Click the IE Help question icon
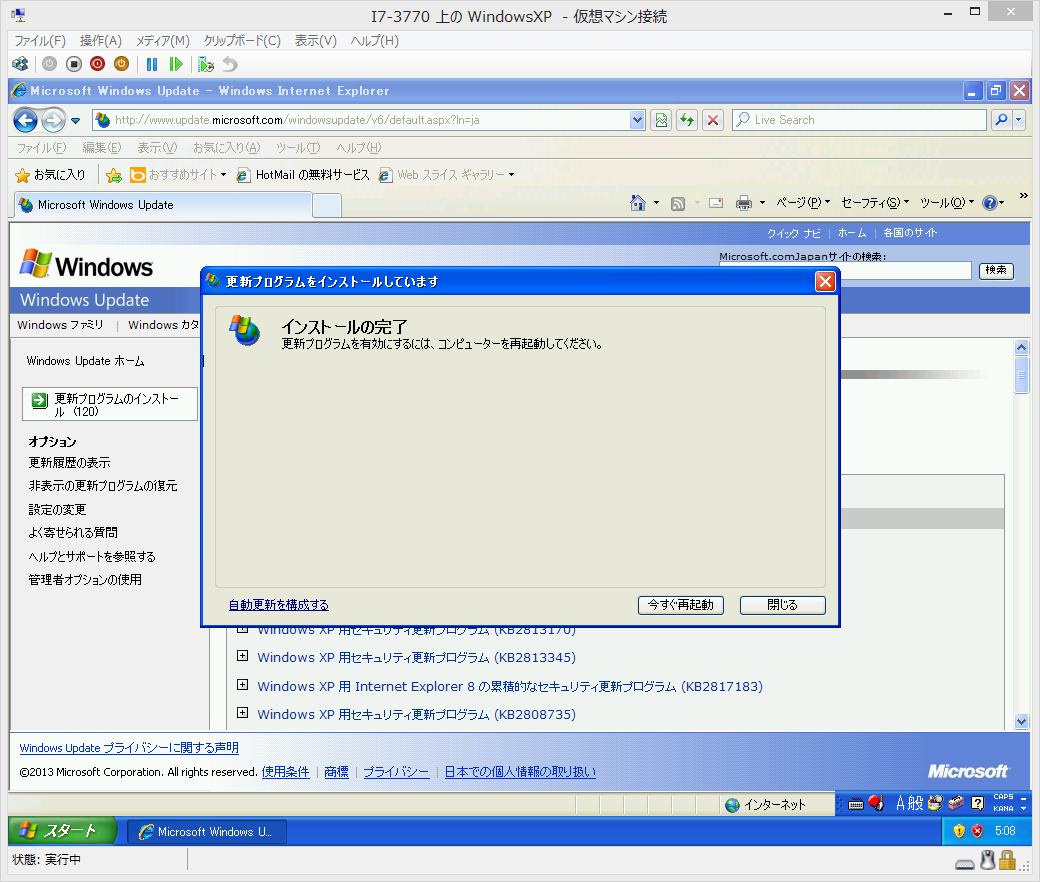 (990, 203)
